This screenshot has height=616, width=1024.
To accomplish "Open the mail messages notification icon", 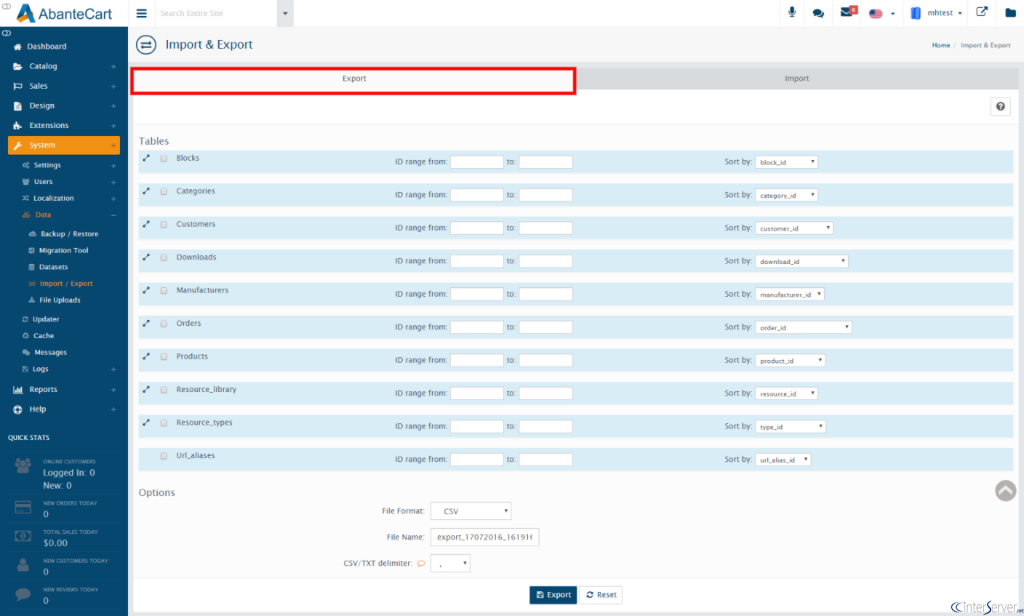I will pos(847,12).
